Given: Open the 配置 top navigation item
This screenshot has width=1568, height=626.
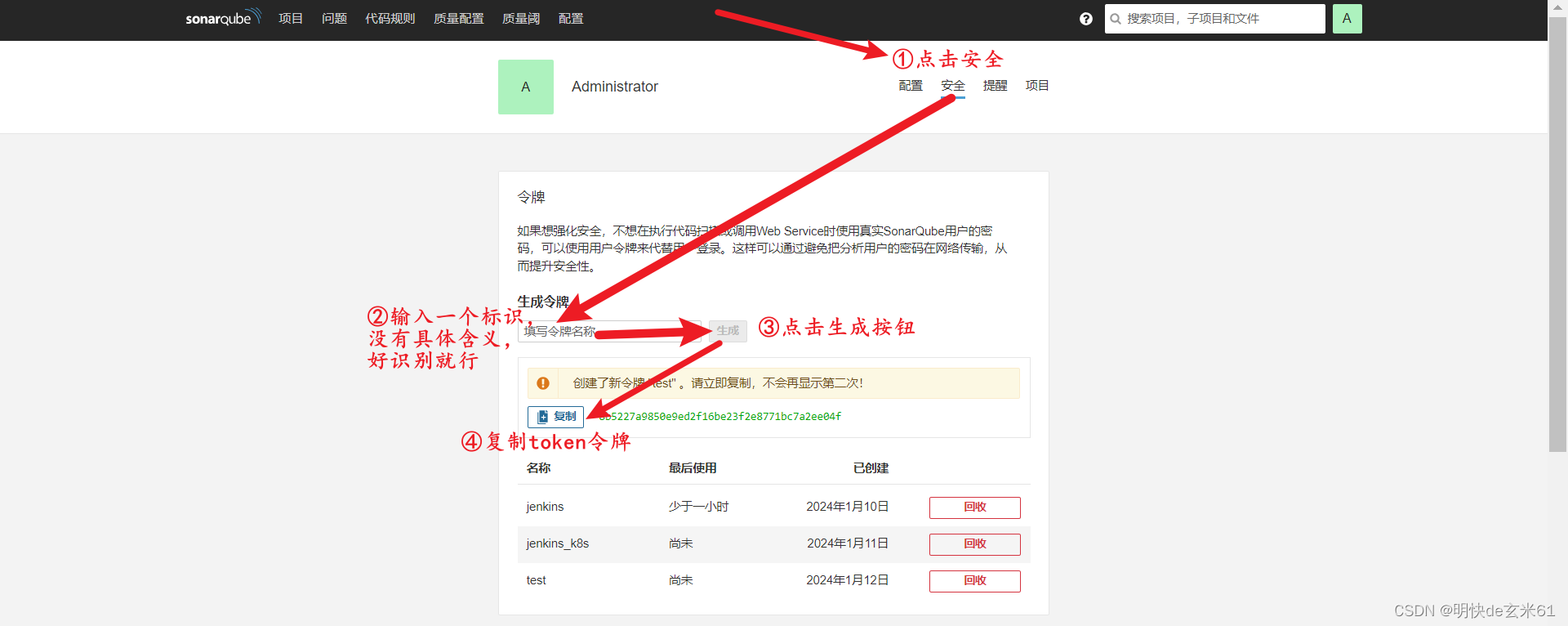Looking at the screenshot, I should tap(571, 18).
